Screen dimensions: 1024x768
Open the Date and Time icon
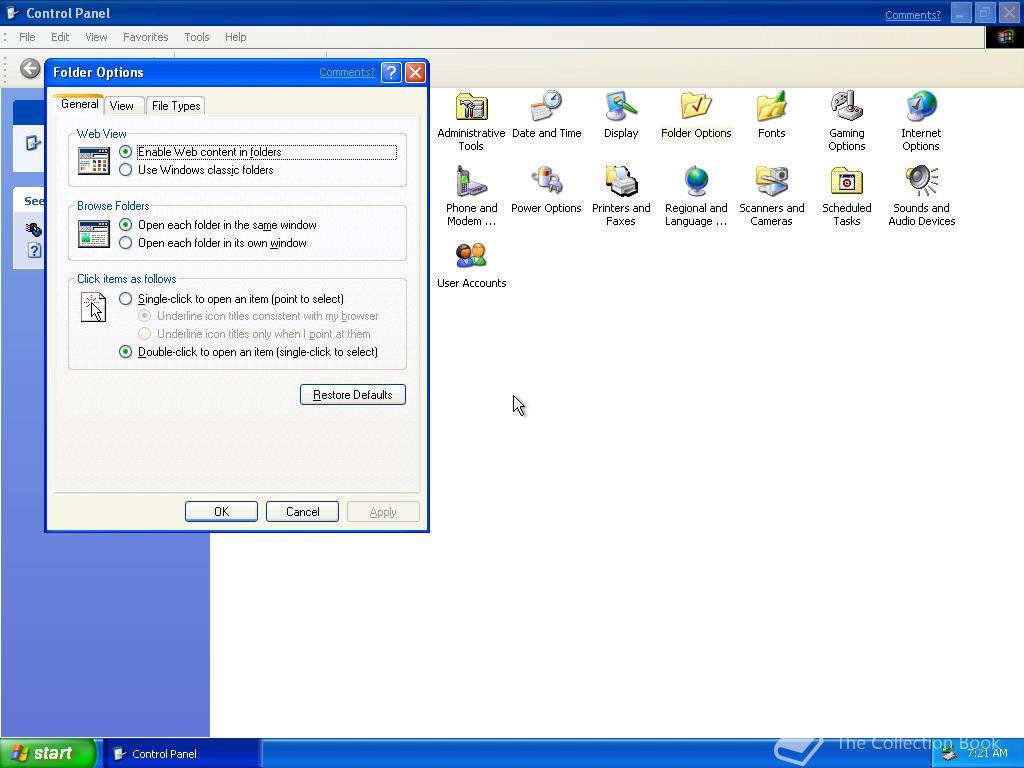[x=547, y=115]
